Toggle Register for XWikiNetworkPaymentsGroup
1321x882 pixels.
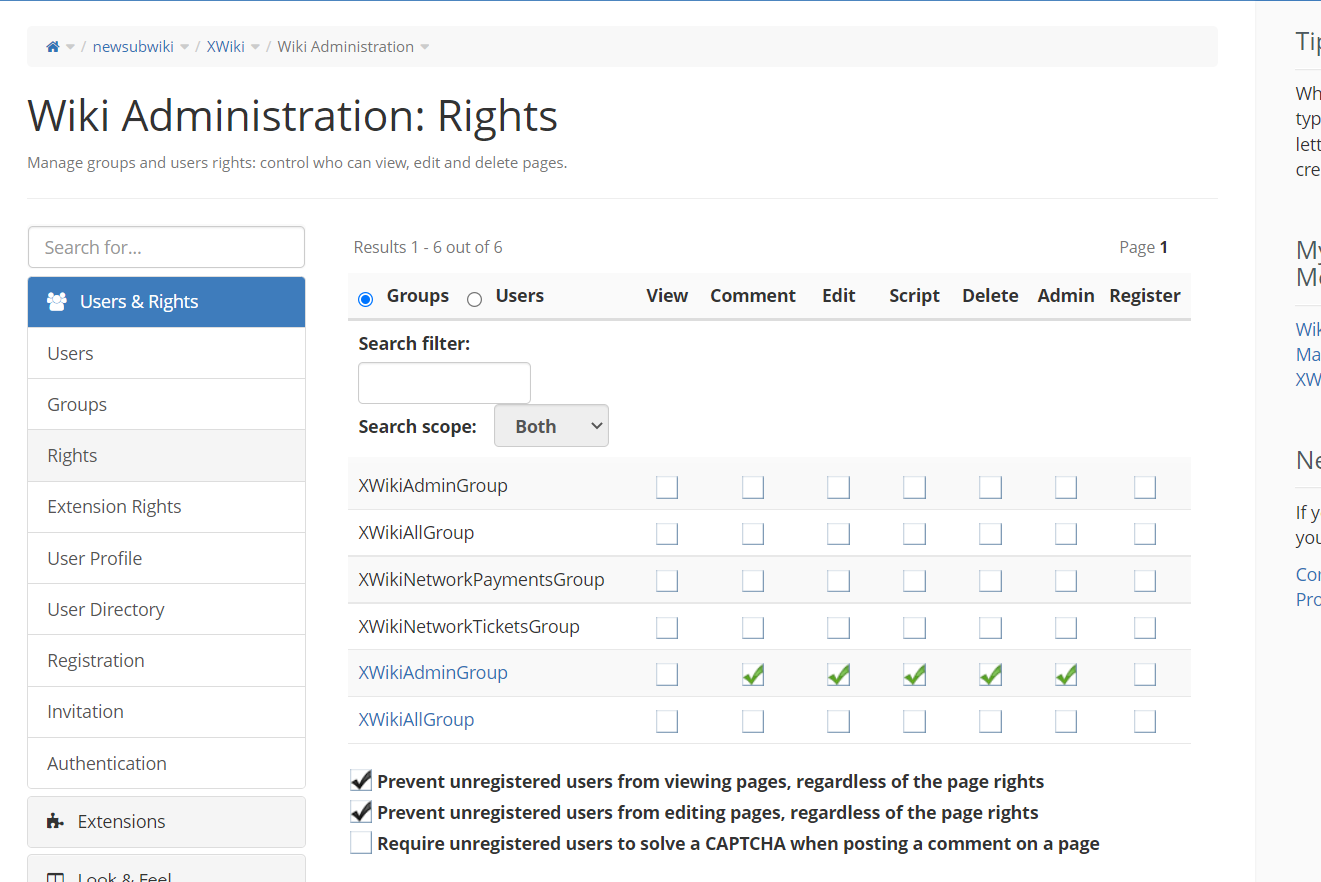[x=1145, y=580]
